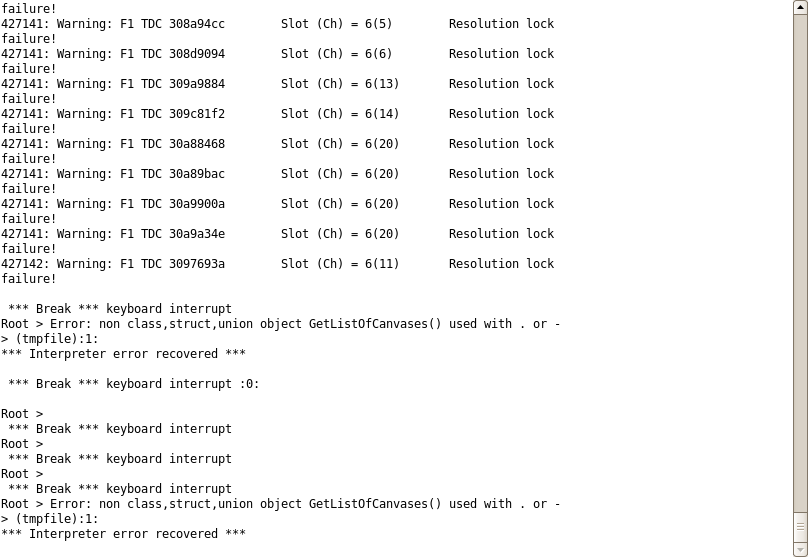Click "Resolution lock" on the Slot 6(5) line
808x557 pixels.
[501, 24]
